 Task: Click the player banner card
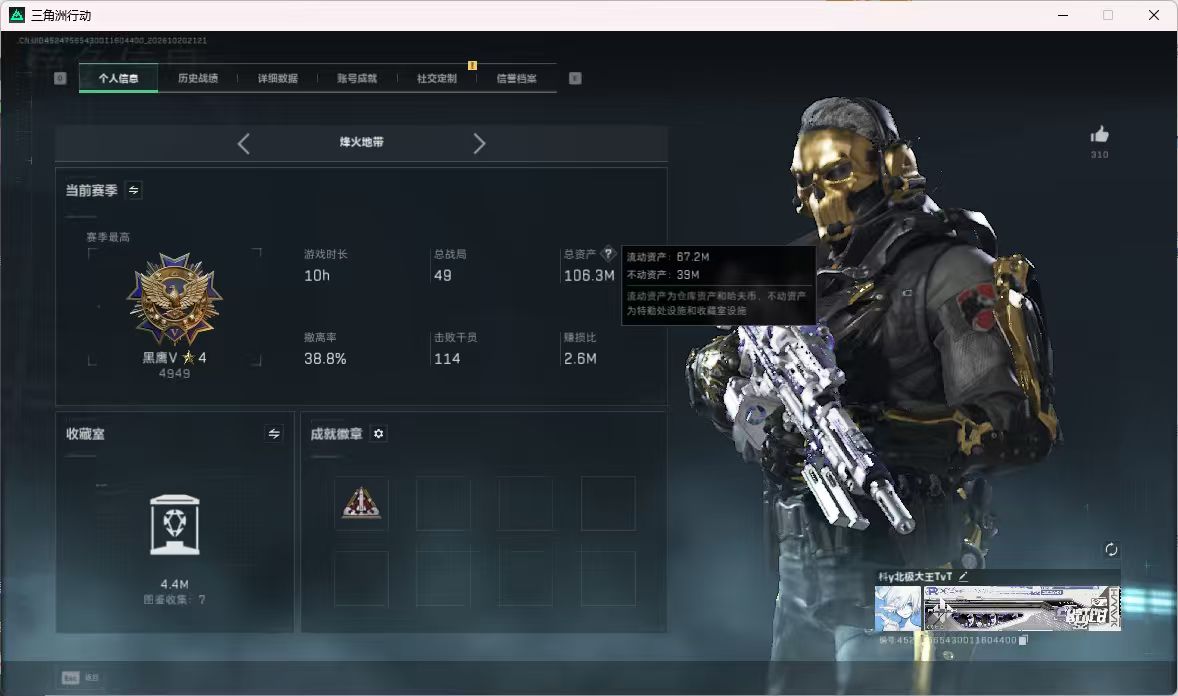[1022, 608]
